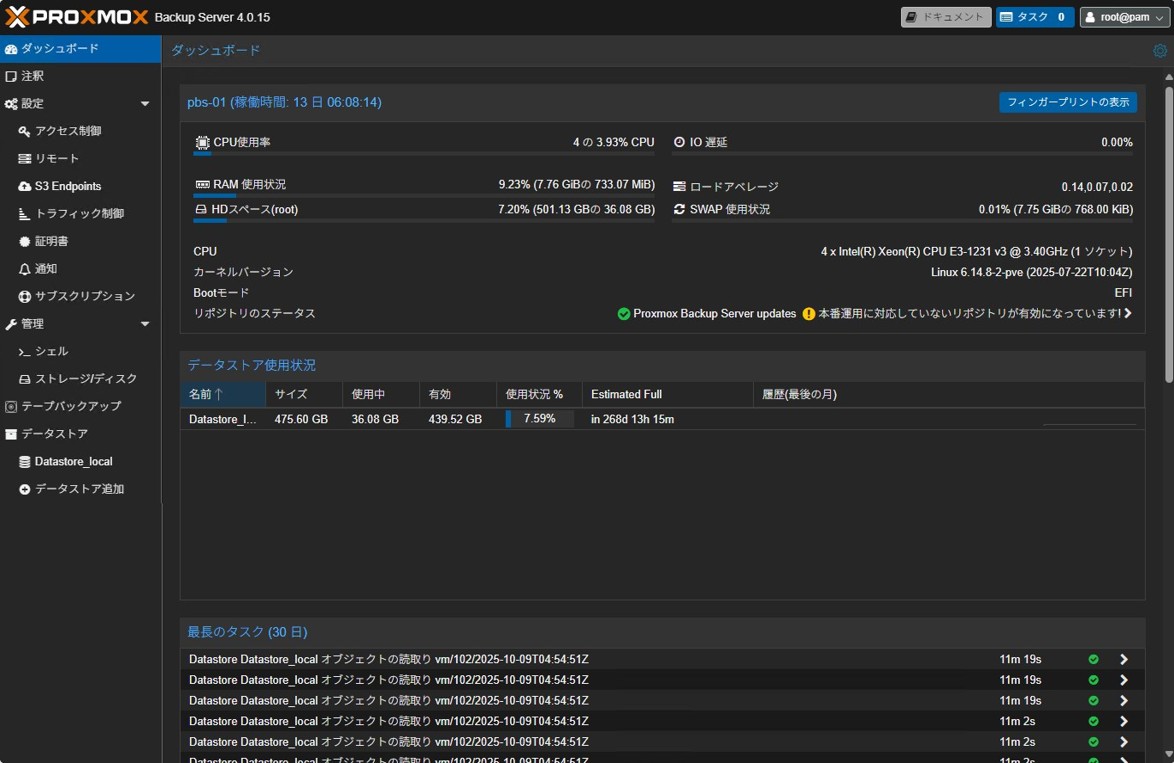Click the 証明書 certificate icon in the sidebar
This screenshot has height=763, width=1174.
coord(25,241)
